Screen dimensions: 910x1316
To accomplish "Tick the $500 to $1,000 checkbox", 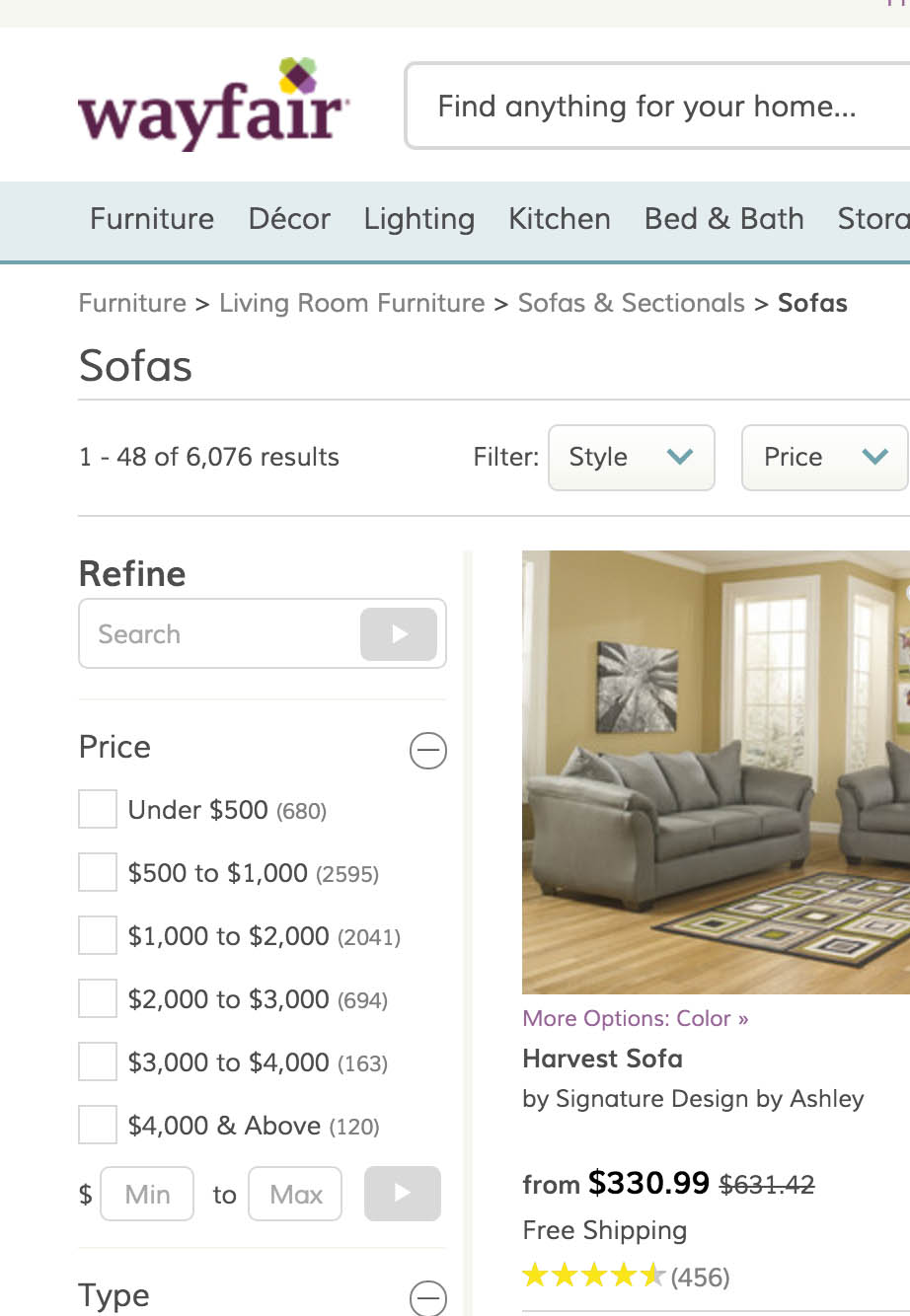I will [x=98, y=873].
